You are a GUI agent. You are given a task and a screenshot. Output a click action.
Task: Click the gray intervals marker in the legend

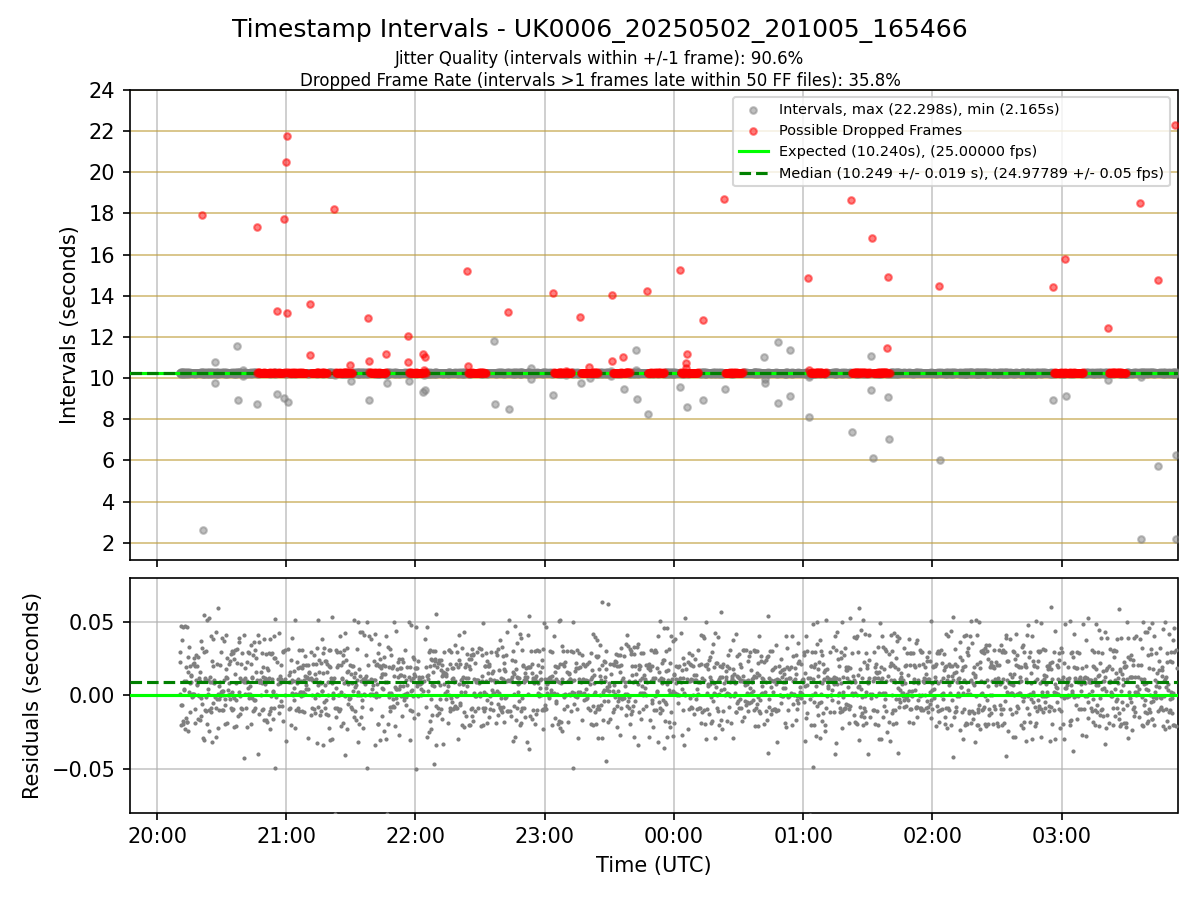coord(754,109)
